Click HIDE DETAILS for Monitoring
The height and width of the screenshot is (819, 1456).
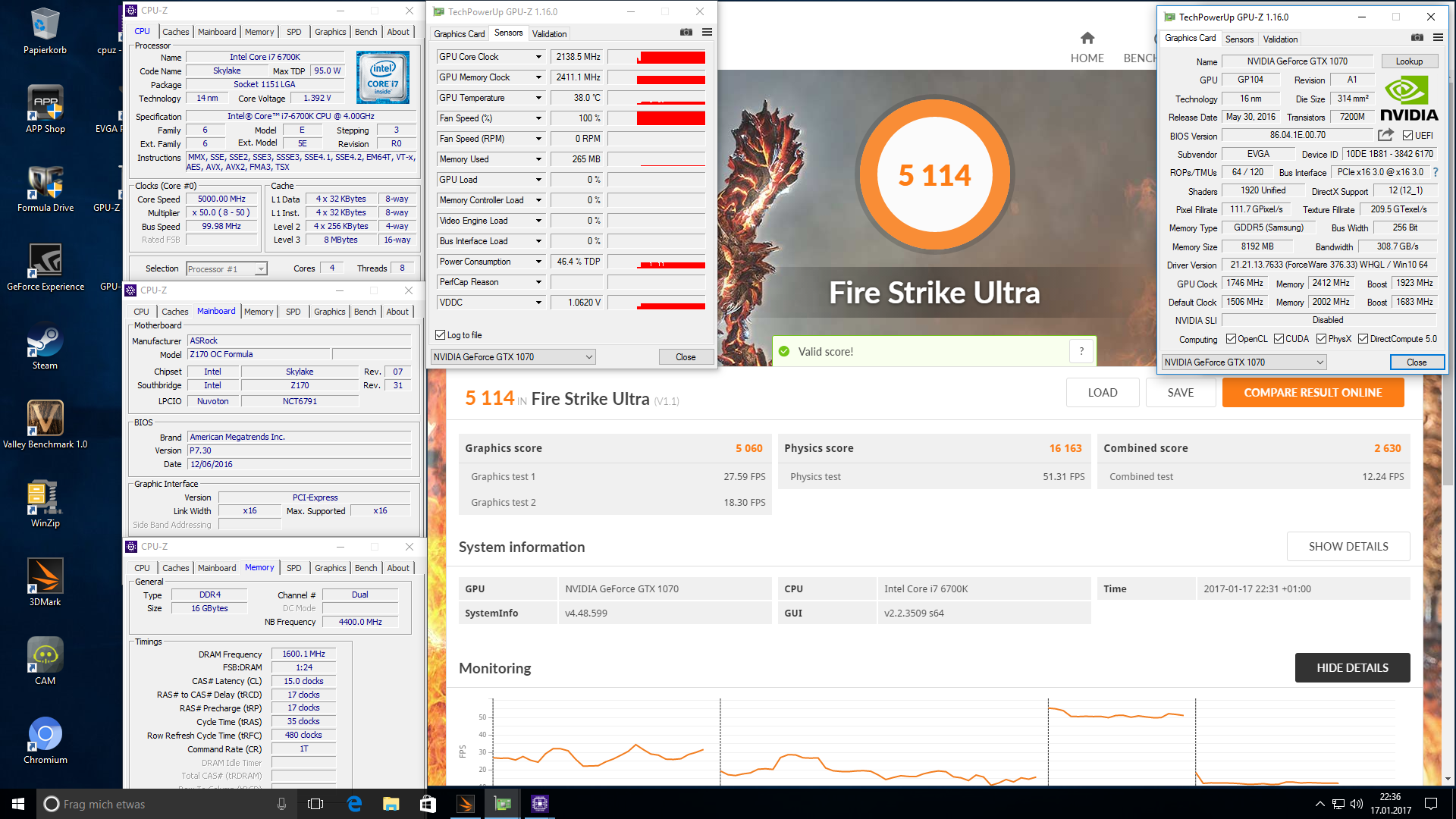1352,668
